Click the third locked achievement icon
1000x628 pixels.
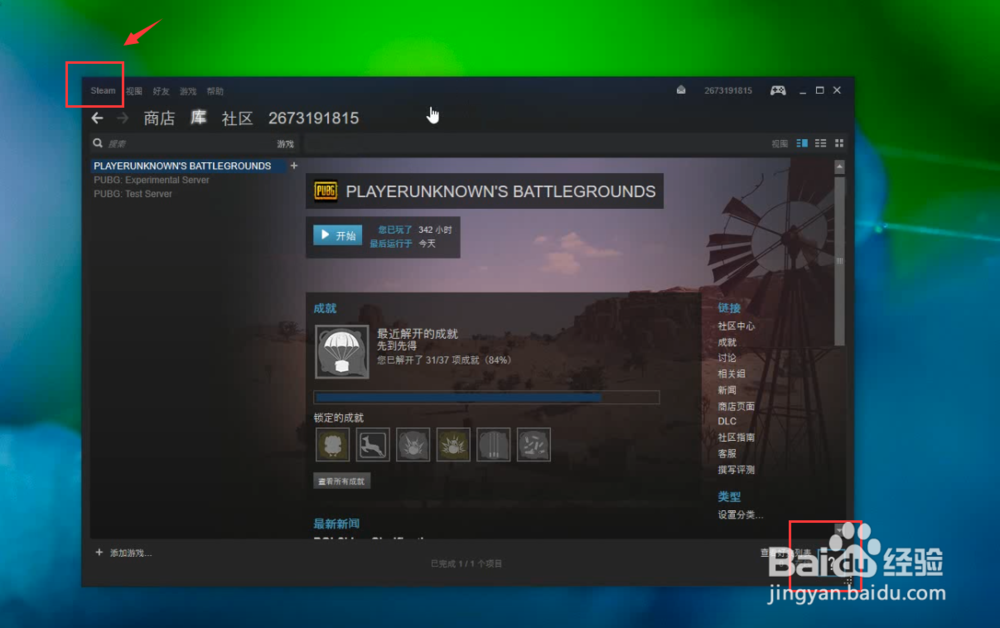pyautogui.click(x=413, y=444)
